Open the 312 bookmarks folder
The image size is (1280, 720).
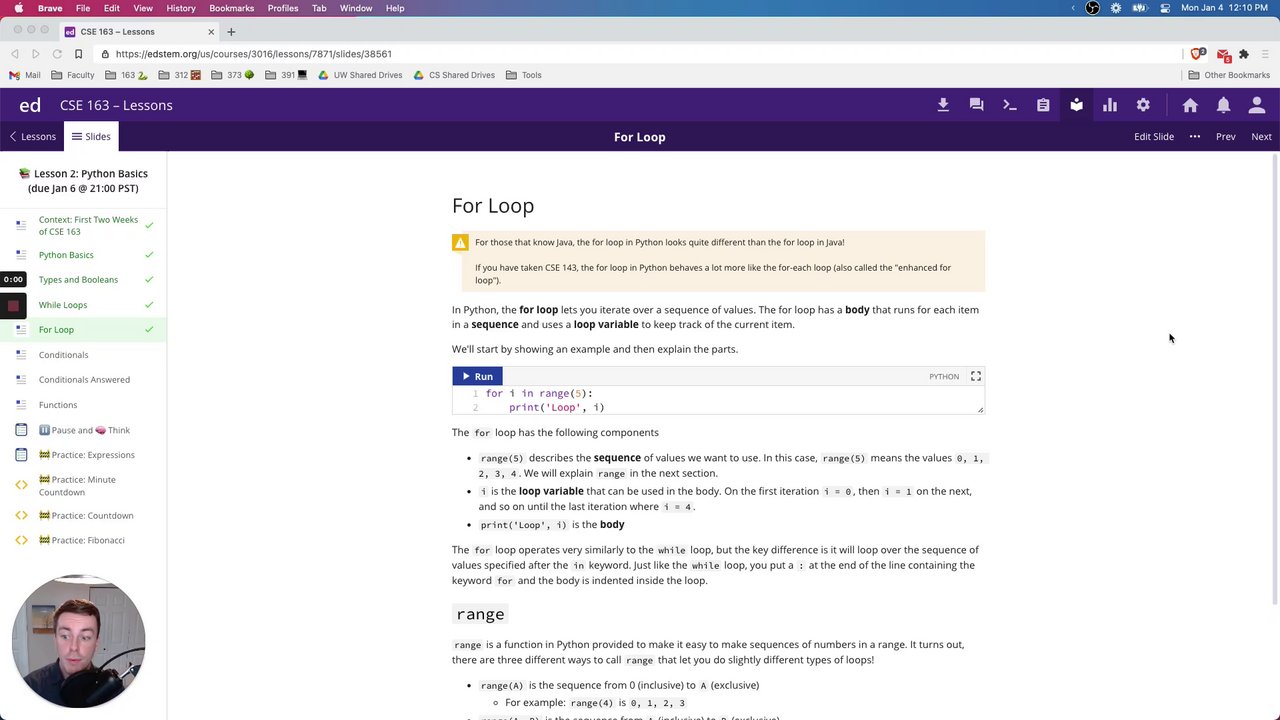(x=180, y=75)
